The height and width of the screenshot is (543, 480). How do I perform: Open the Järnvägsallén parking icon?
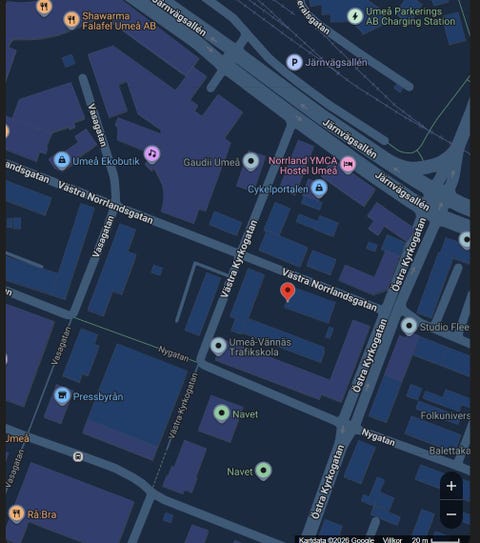294,63
